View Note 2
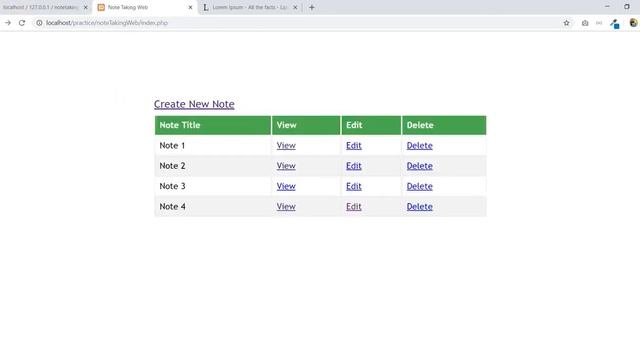The height and width of the screenshot is (360, 640). point(286,166)
